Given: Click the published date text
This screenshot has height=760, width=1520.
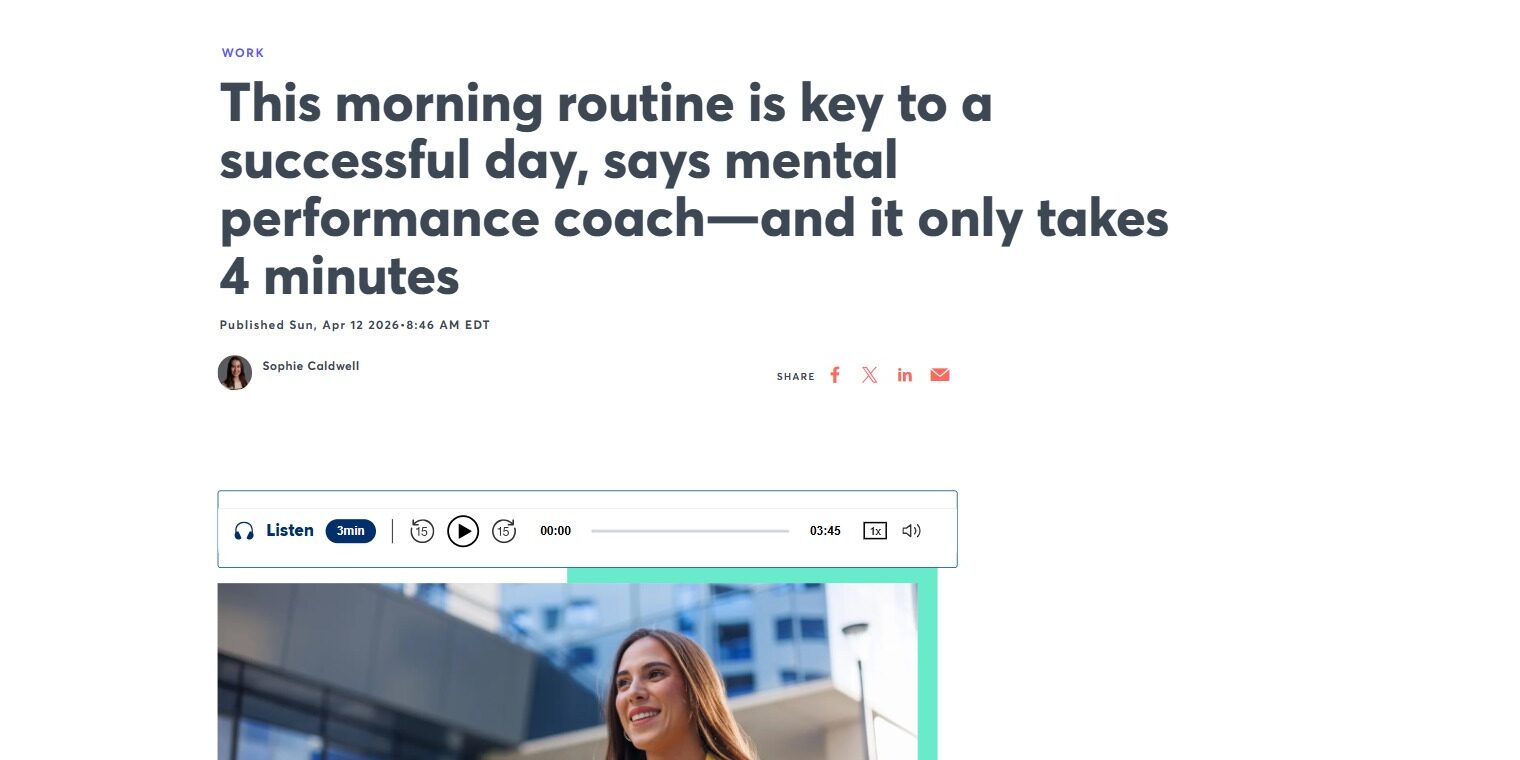Looking at the screenshot, I should point(355,325).
